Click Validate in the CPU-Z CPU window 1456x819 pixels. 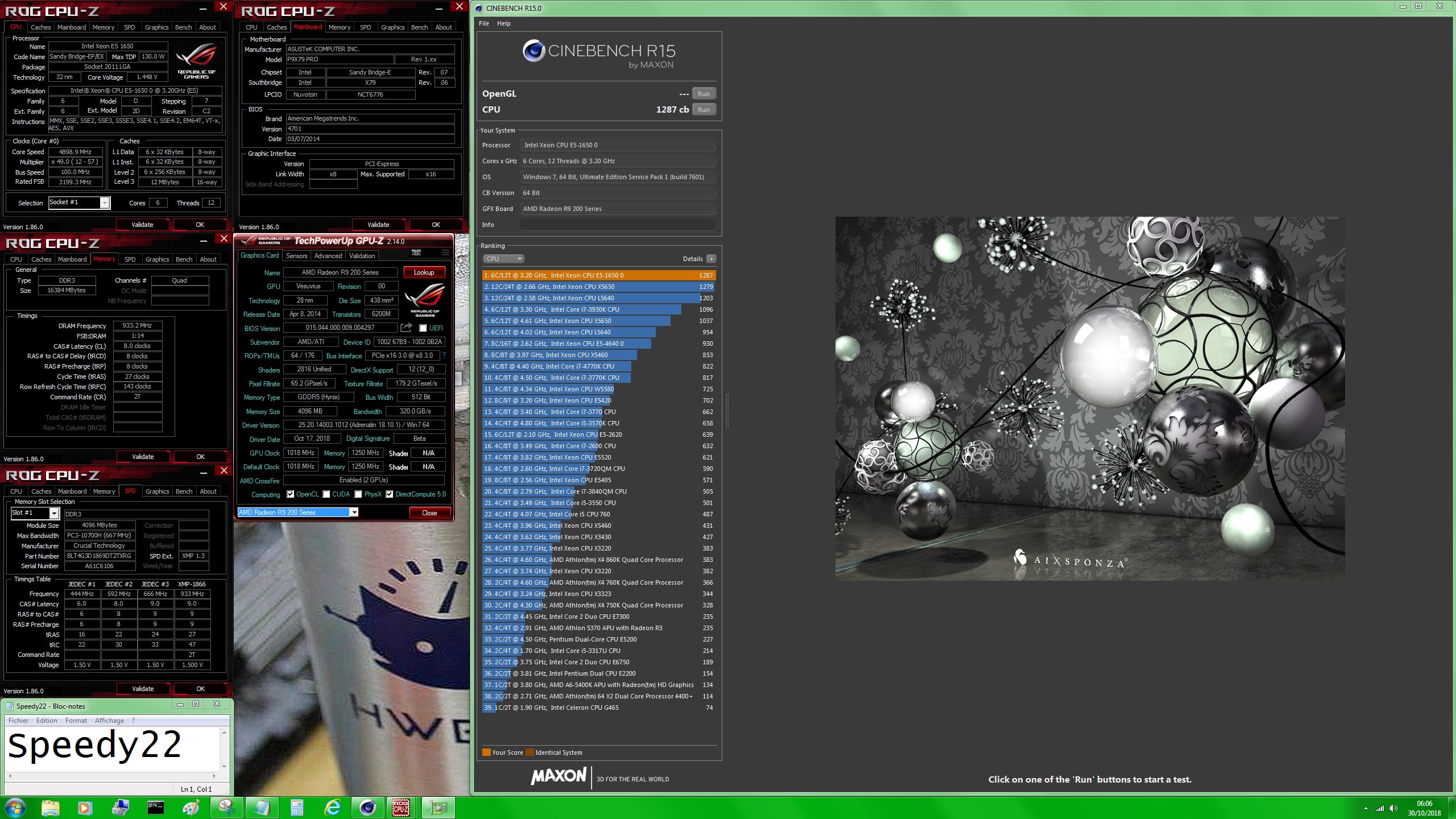[x=142, y=225]
